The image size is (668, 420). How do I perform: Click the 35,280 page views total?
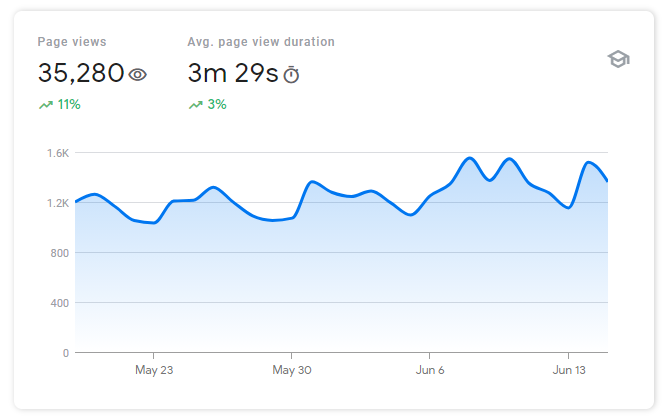(x=81, y=73)
